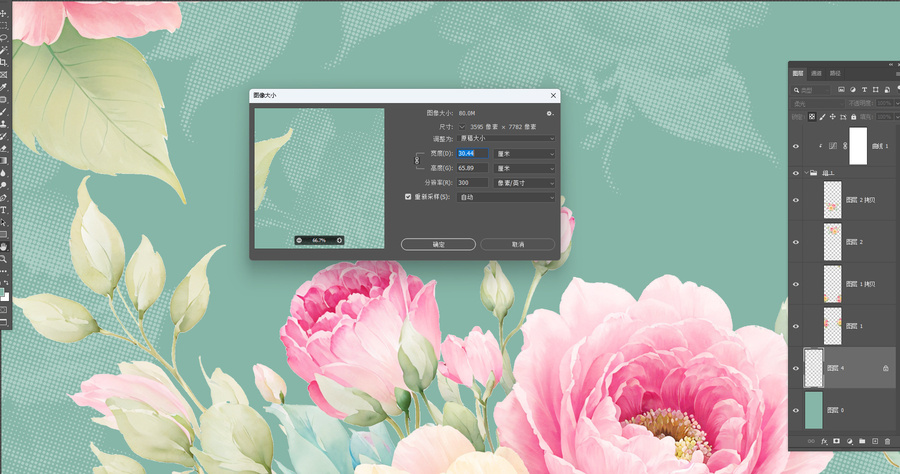Click the height input field
Image resolution: width=900 pixels, height=474 pixels.
pyautogui.click(x=472, y=168)
